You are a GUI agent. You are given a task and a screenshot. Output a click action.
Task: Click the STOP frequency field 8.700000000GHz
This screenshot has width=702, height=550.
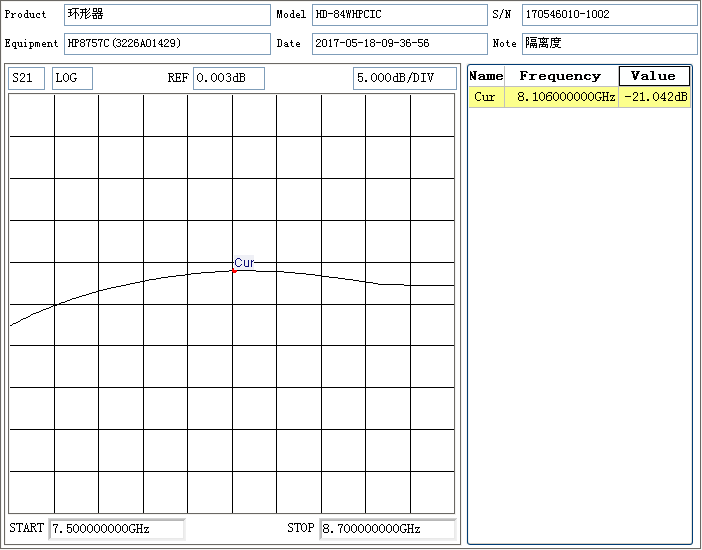point(388,529)
